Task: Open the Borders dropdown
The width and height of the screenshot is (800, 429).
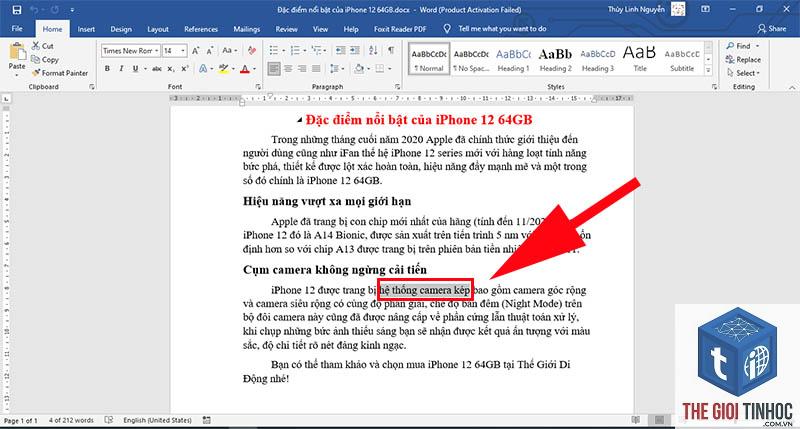Action: (384, 68)
